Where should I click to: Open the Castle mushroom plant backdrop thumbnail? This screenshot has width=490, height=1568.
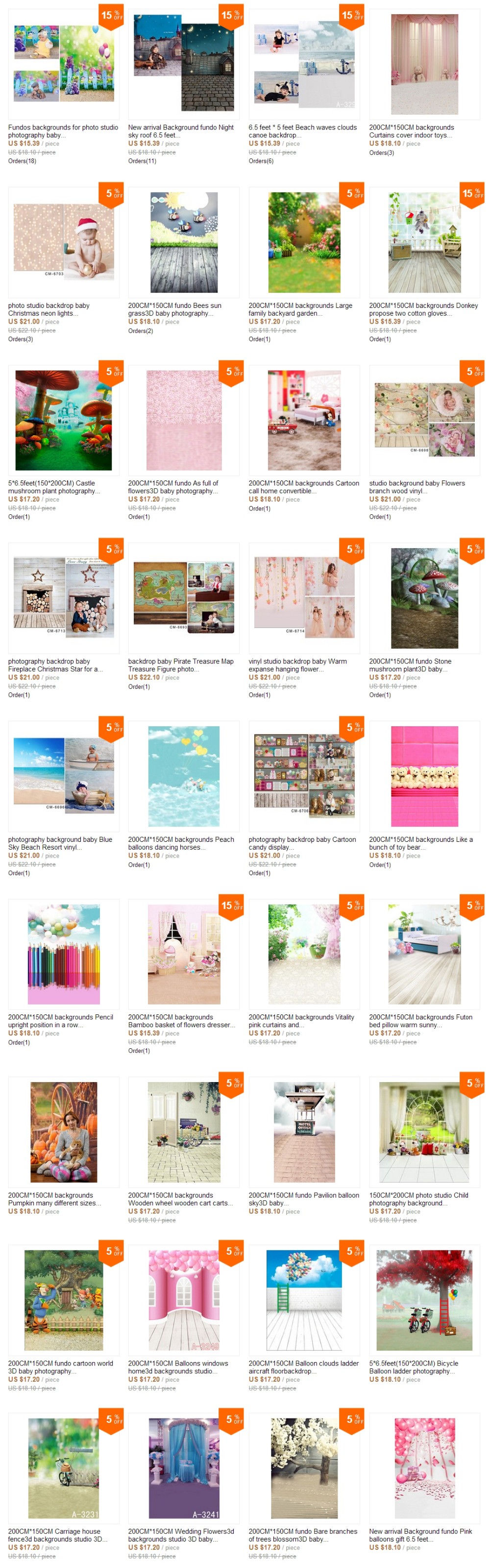(63, 420)
